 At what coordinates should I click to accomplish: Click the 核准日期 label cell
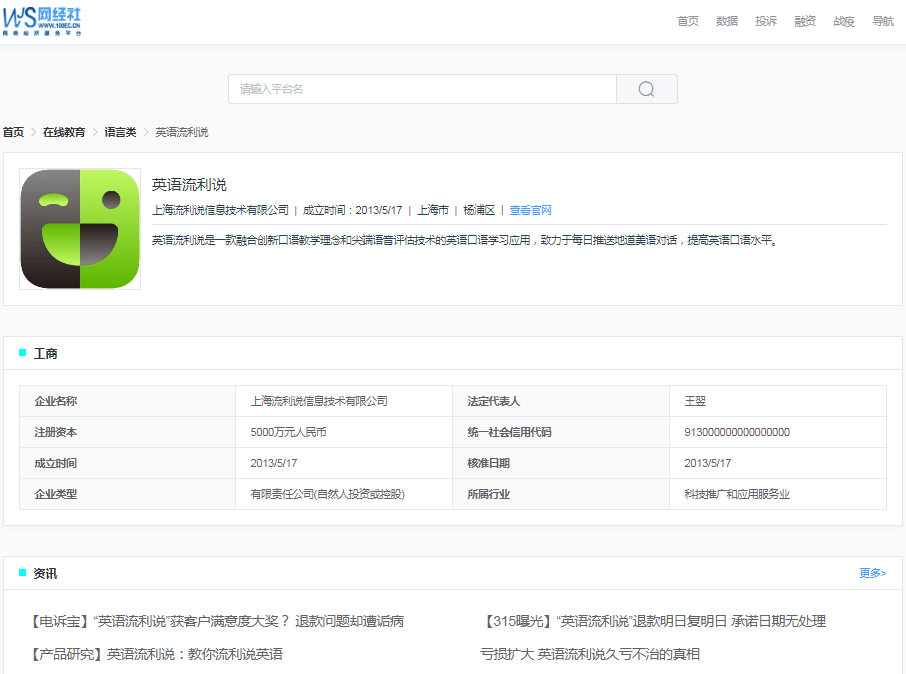[x=561, y=463]
